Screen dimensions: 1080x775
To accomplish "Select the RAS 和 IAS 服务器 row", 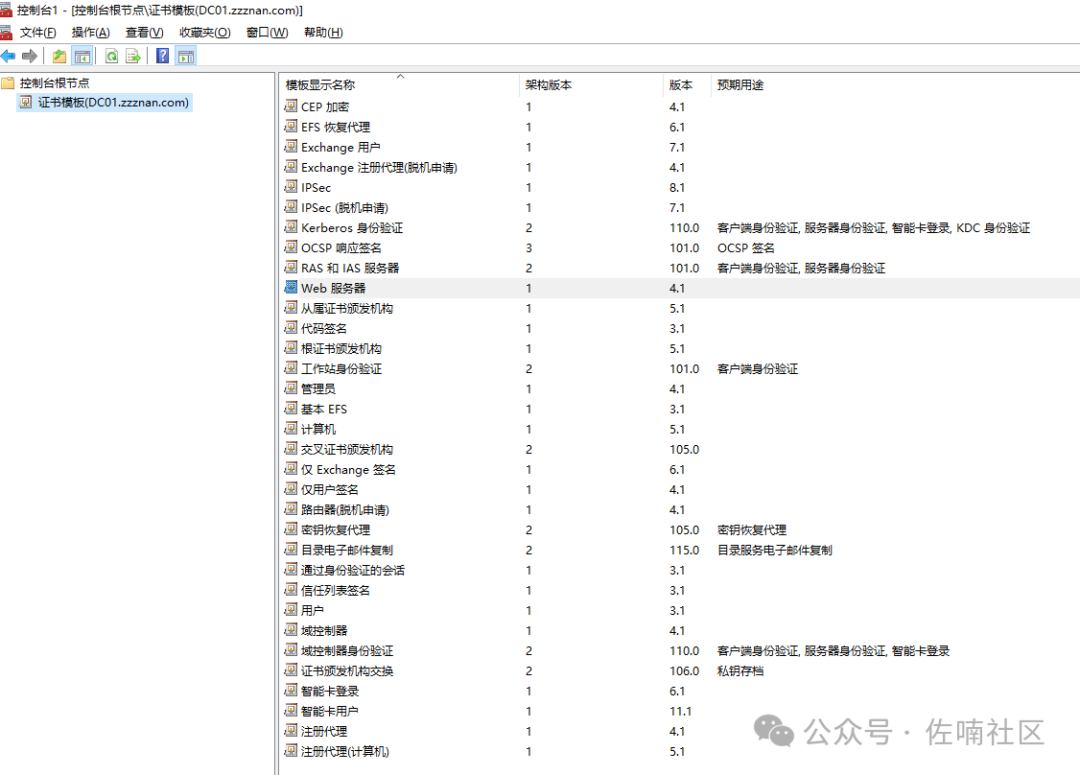I will pos(681,267).
